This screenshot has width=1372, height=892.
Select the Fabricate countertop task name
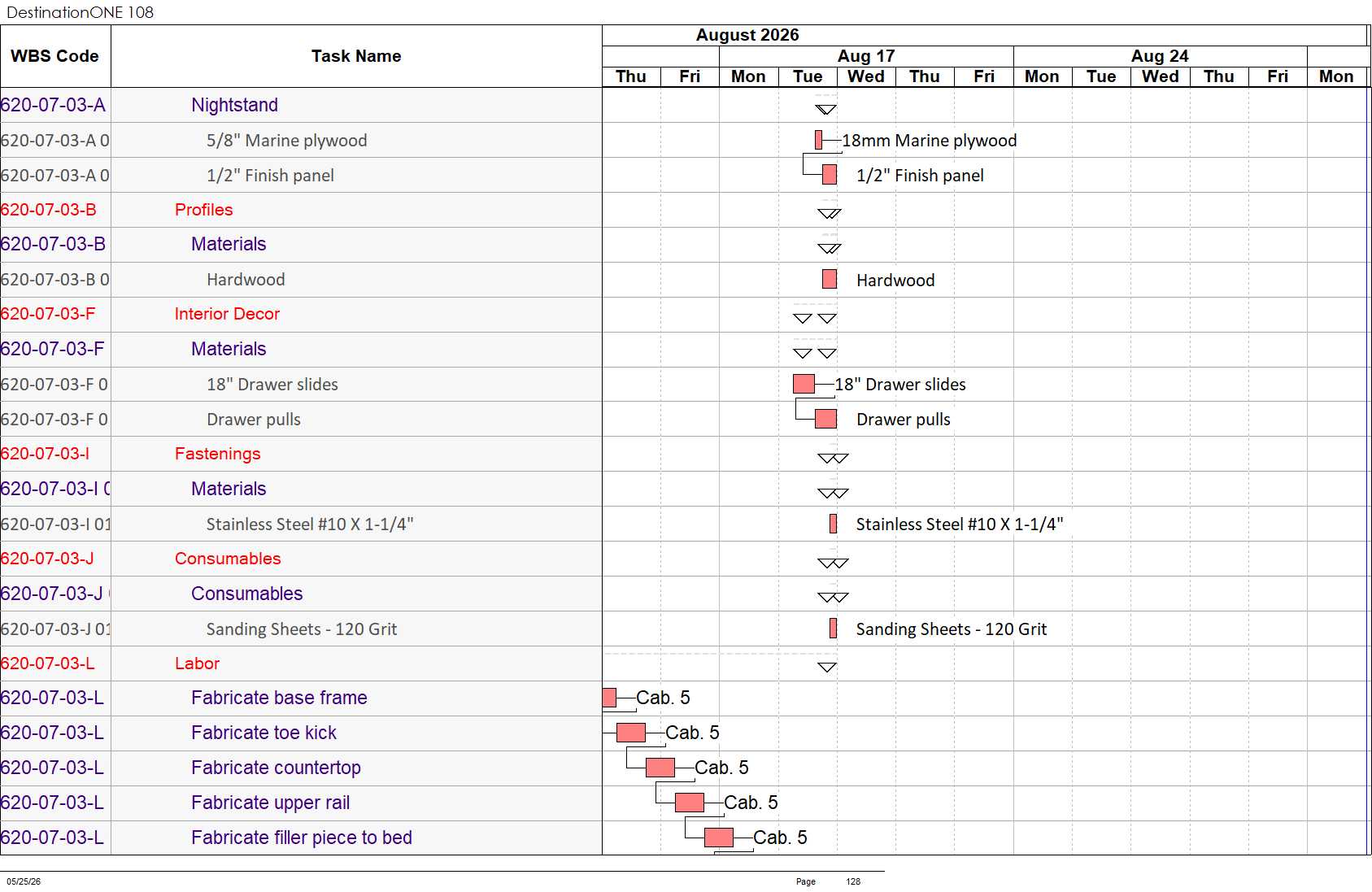coord(276,768)
